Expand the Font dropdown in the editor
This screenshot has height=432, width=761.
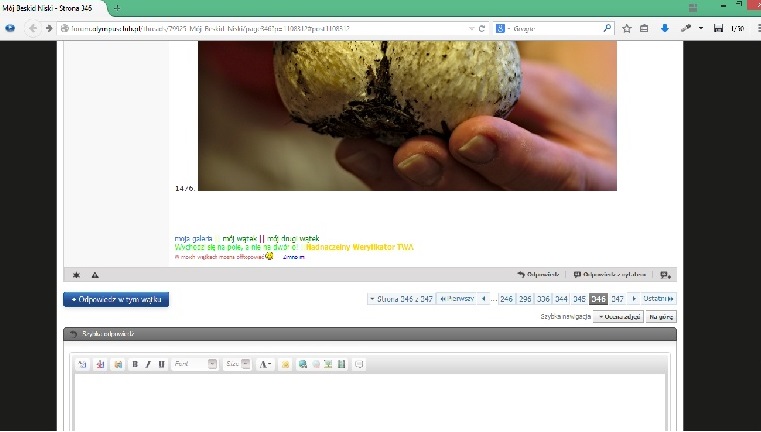coord(195,364)
